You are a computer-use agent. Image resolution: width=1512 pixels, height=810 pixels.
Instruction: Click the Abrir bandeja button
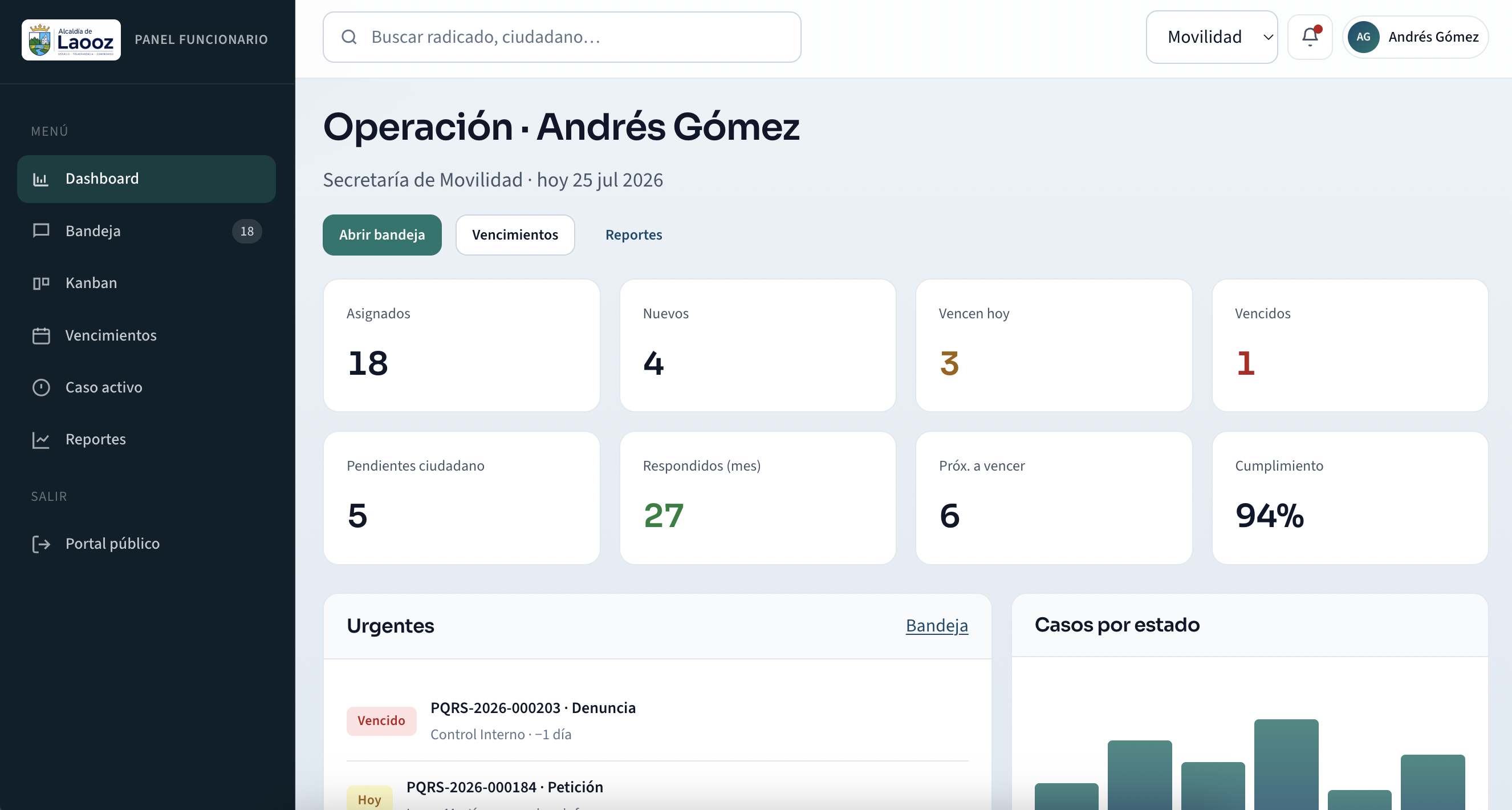point(382,235)
